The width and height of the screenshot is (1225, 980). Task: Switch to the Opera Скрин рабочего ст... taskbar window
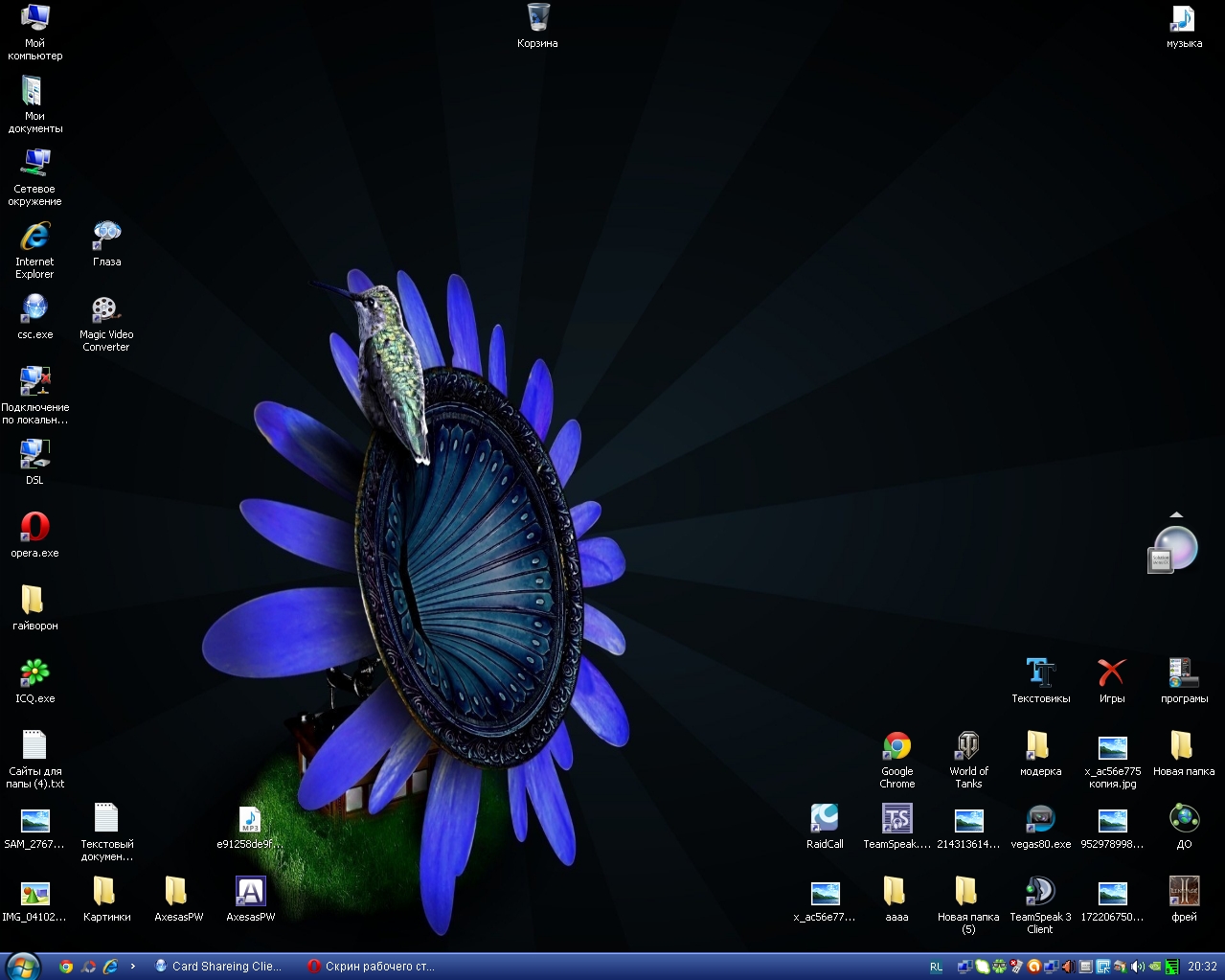point(371,967)
